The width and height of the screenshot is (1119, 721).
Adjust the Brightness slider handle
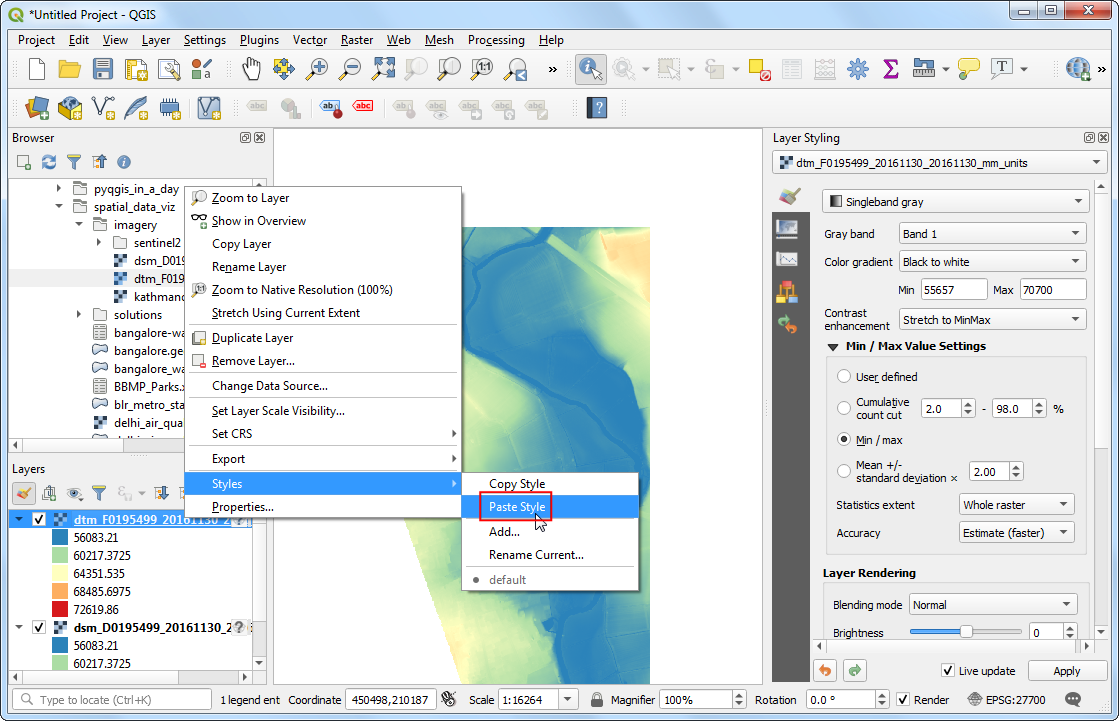pos(966,632)
